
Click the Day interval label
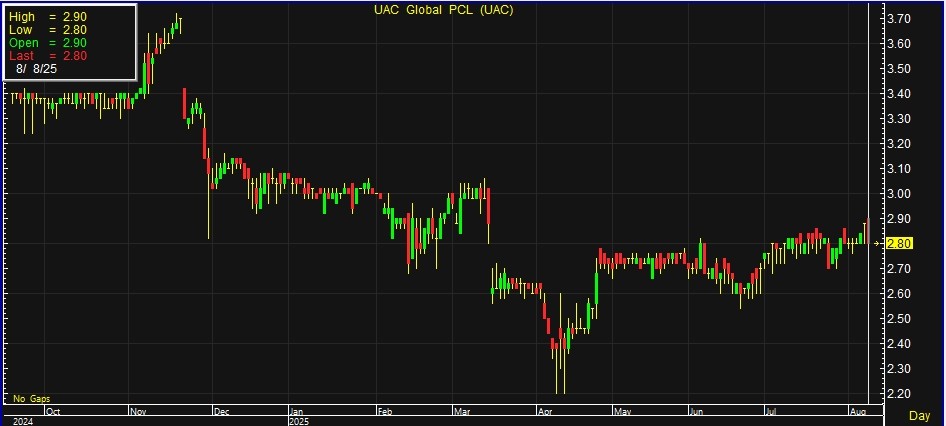(919, 416)
